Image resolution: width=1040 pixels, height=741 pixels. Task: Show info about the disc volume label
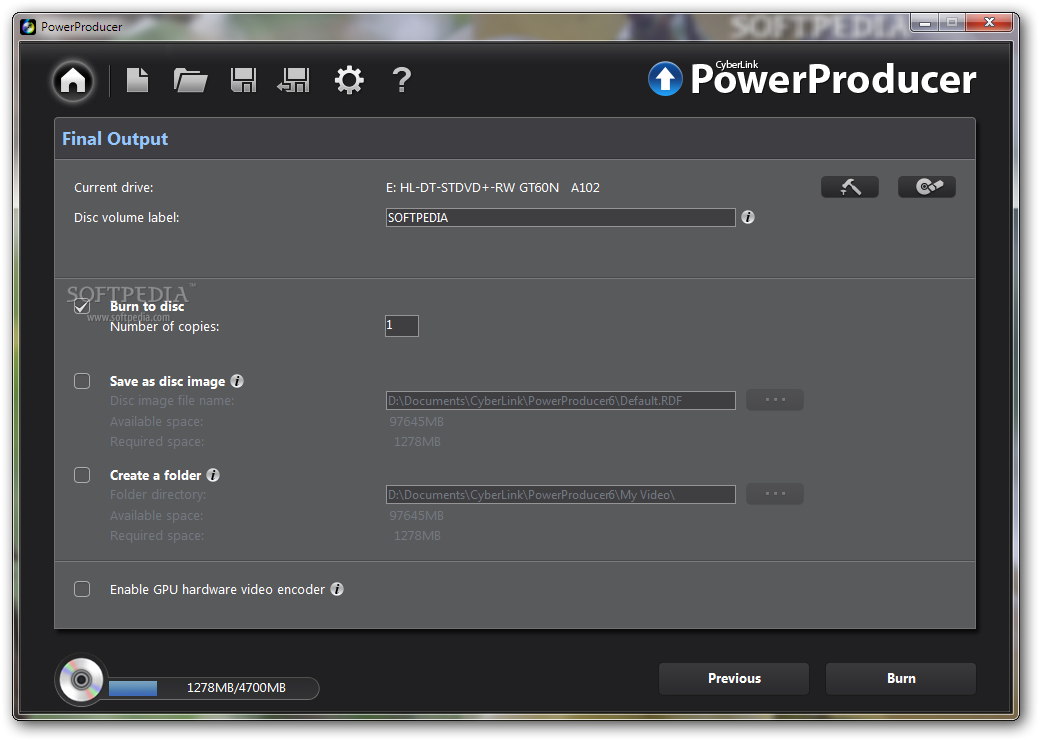coord(748,218)
